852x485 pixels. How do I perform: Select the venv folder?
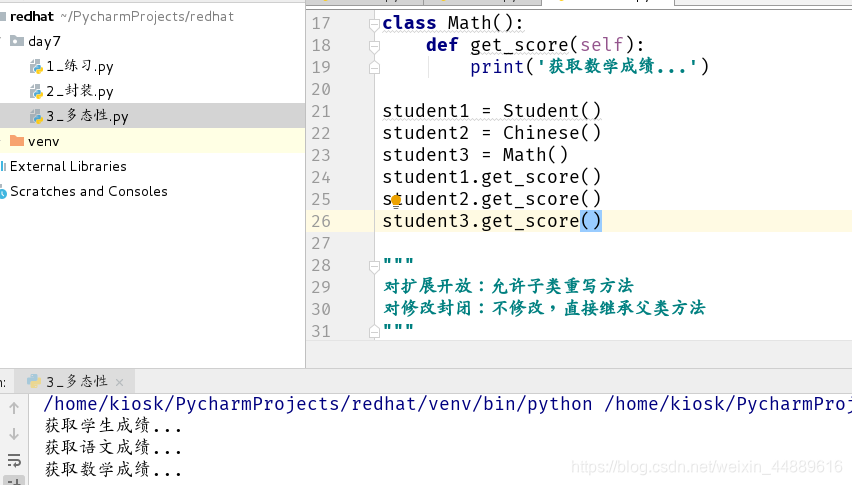[43, 141]
